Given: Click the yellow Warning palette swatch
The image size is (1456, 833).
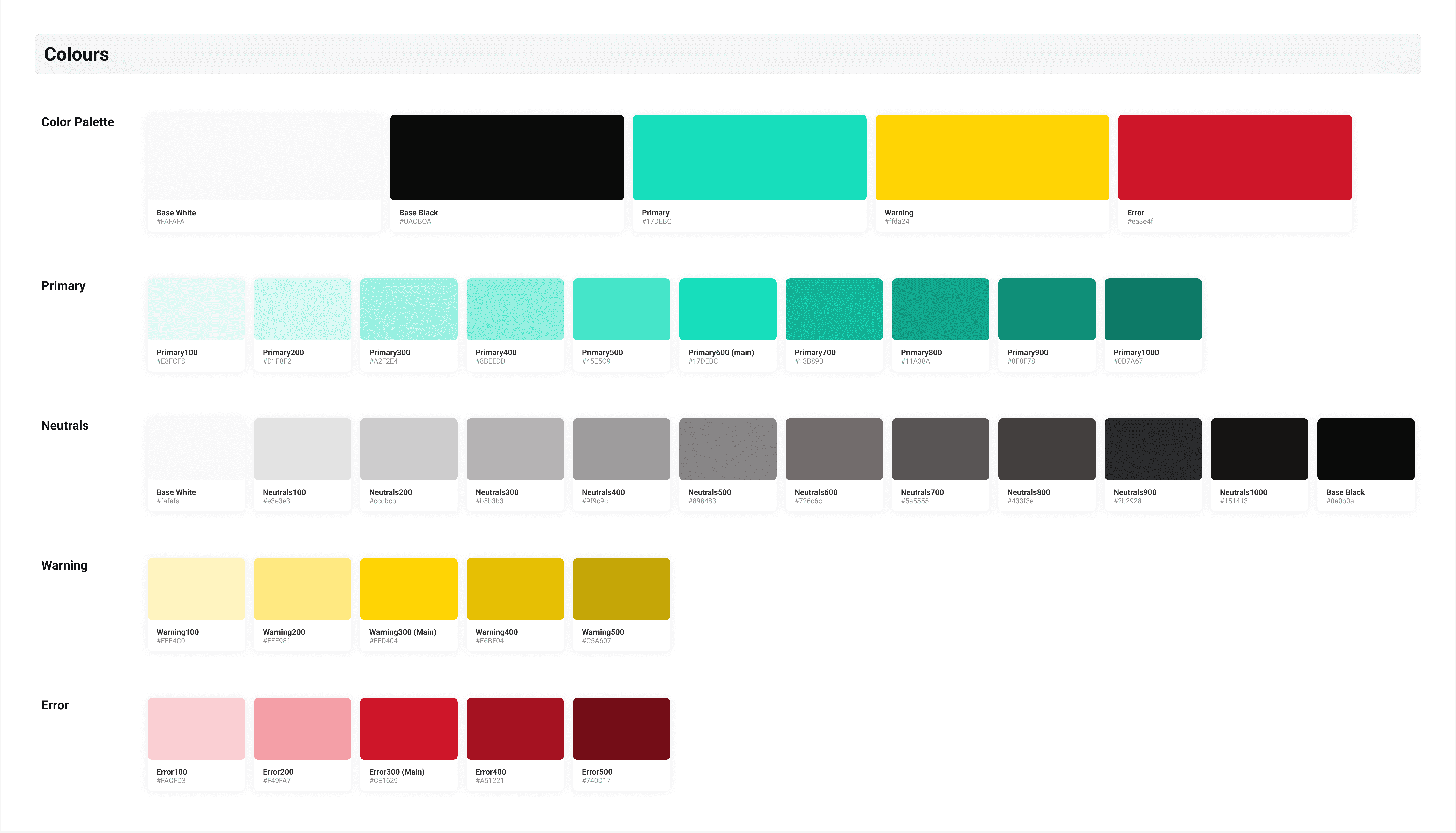Looking at the screenshot, I should click(x=992, y=157).
